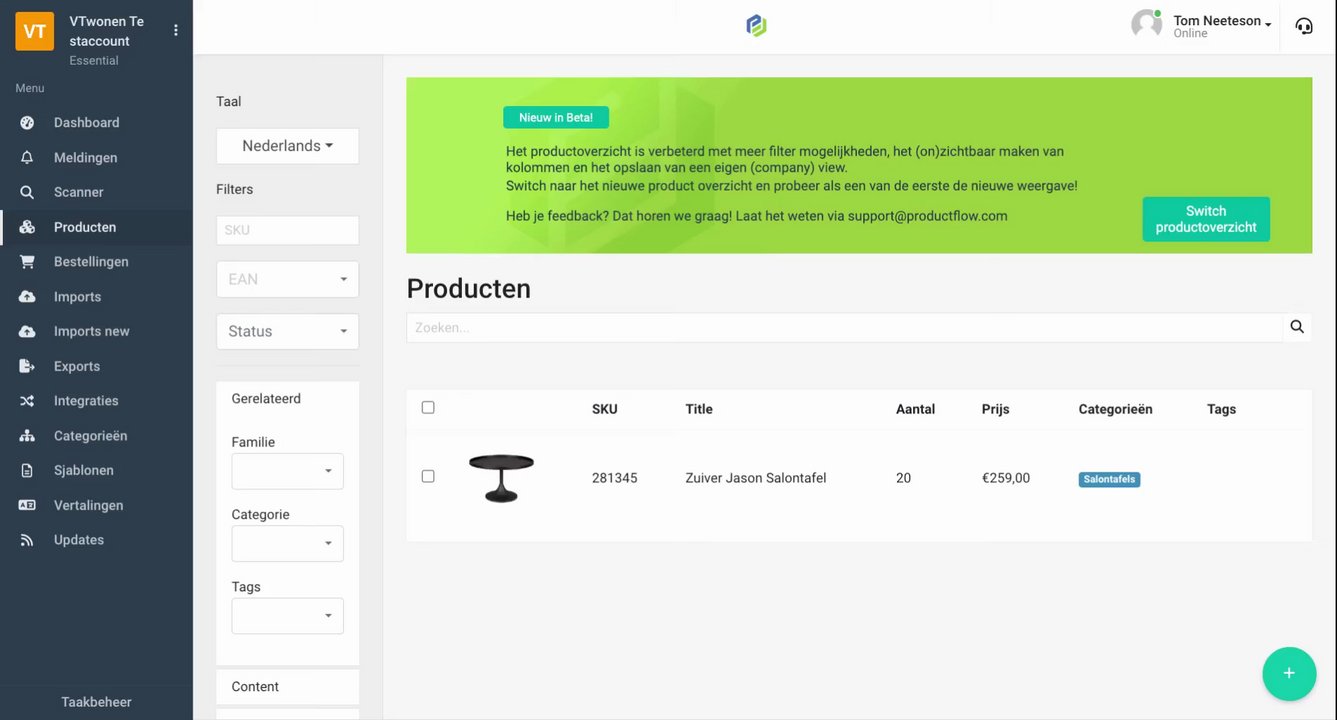Click the Vertalingen card icon
Viewport: 1337px width, 720px height.
pos(27,505)
